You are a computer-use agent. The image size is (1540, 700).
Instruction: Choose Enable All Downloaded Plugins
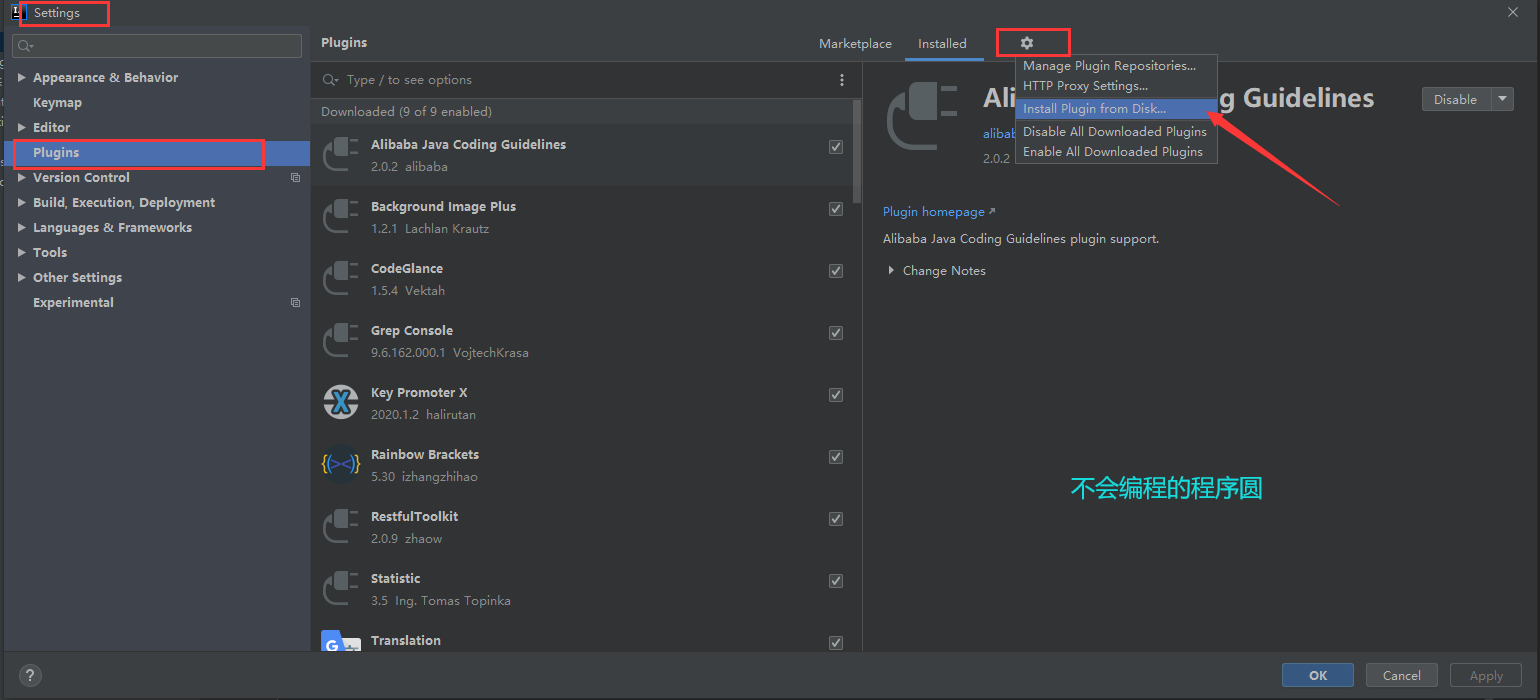1116,152
